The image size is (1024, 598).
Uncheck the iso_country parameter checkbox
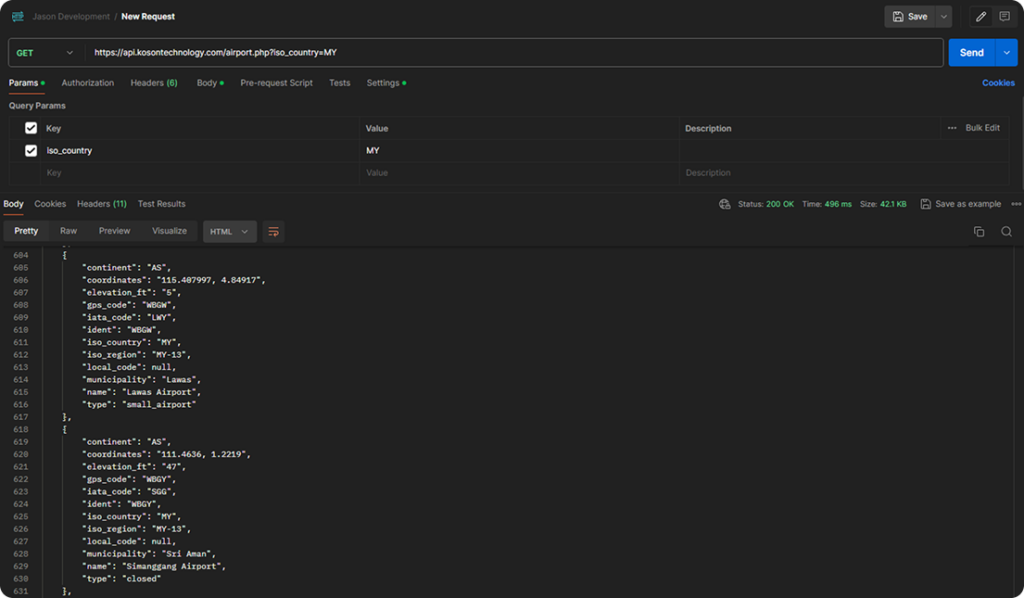pos(31,150)
